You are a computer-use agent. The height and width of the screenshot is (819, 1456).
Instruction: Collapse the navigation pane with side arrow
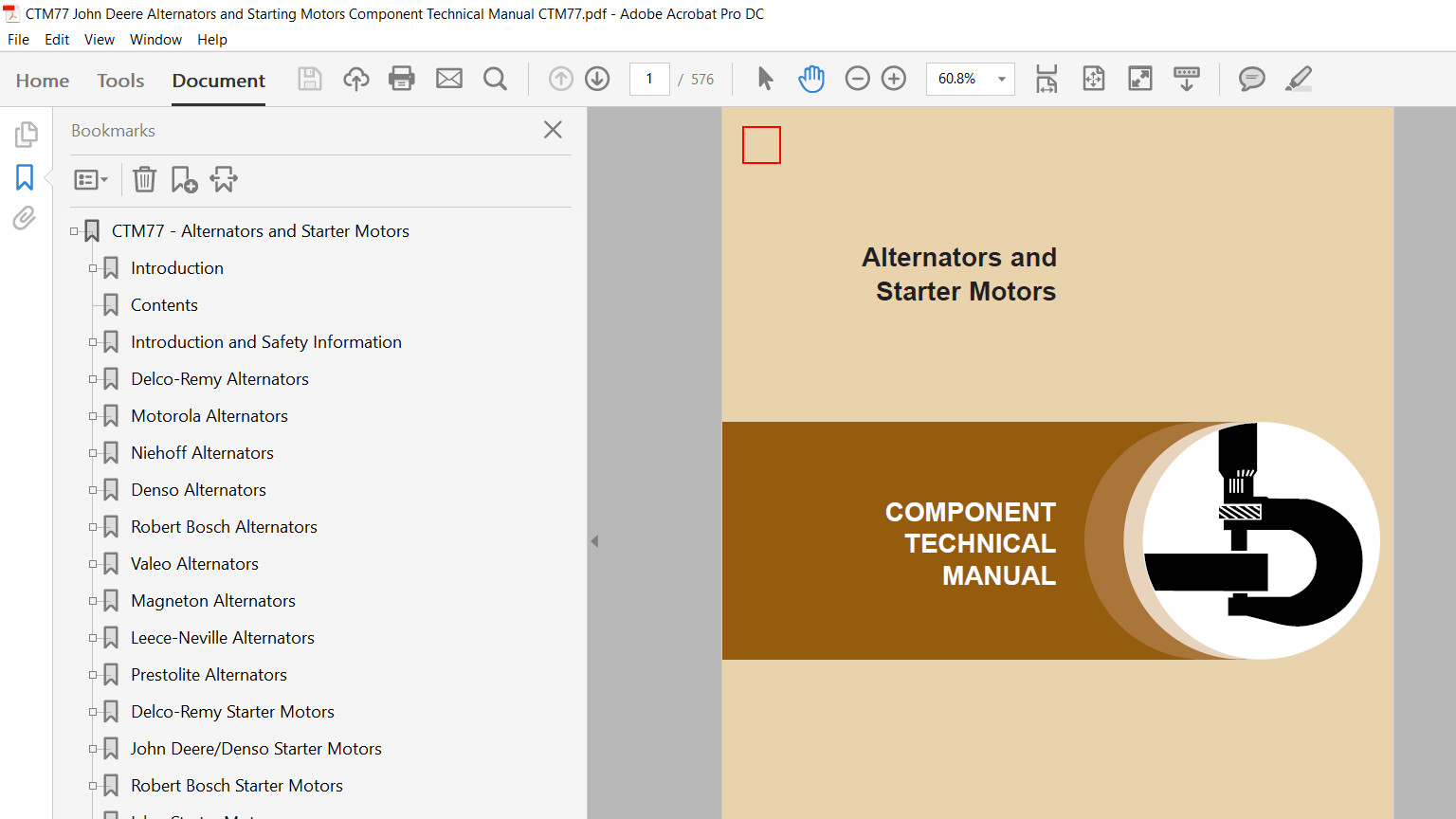tap(594, 541)
